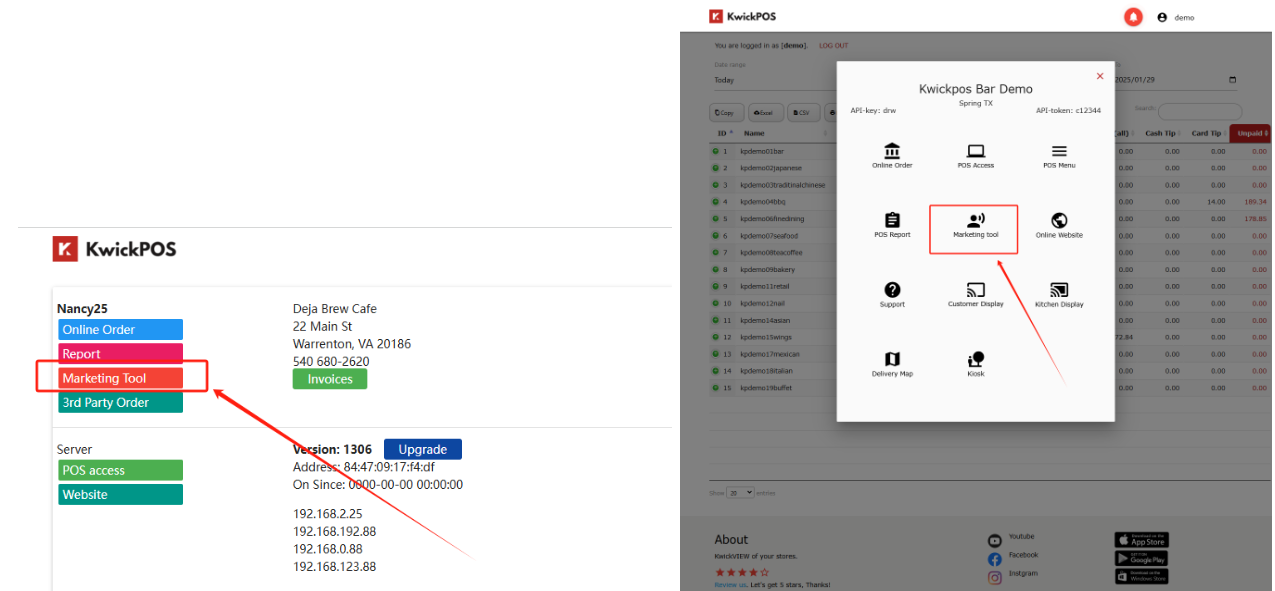Click the 192.168.2.25 IP address text
The width and height of the screenshot is (1275, 591).
[327, 514]
